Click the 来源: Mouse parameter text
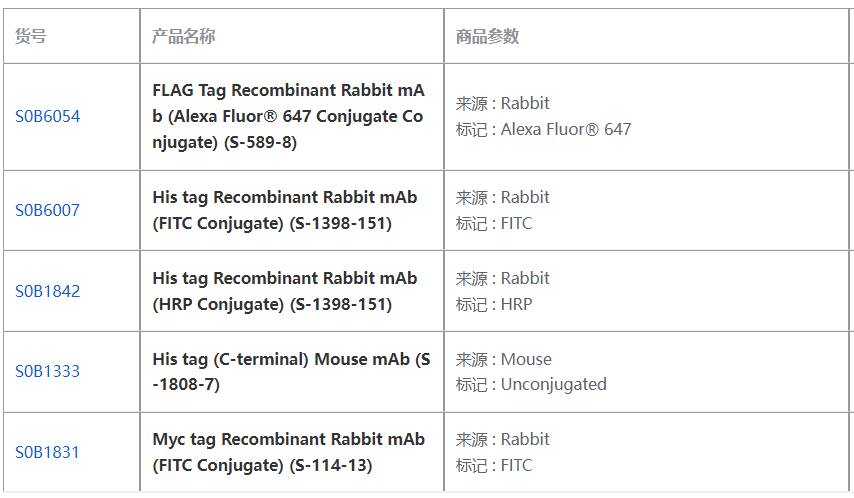Screen dimensions: 854x498 [503, 359]
